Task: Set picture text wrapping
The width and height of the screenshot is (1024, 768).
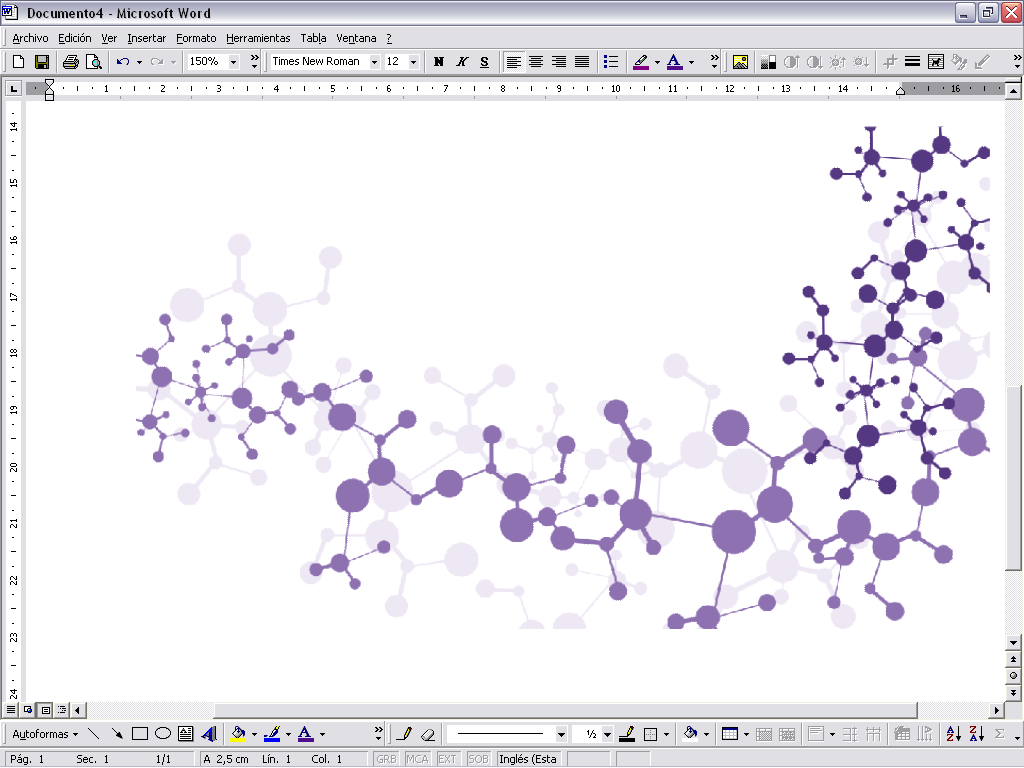Action: click(936, 62)
